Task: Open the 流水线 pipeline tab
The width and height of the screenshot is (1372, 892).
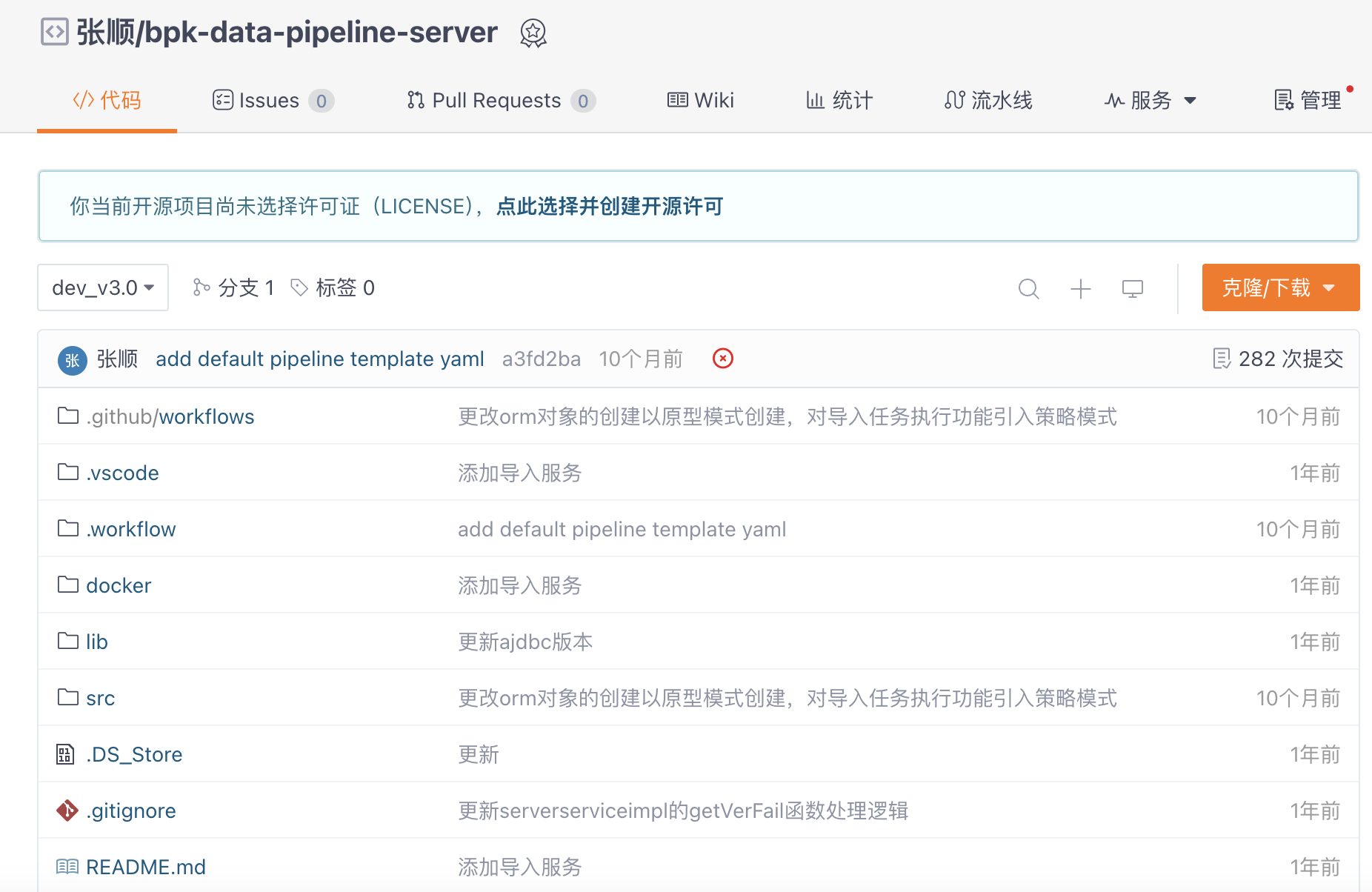Action: tap(988, 100)
